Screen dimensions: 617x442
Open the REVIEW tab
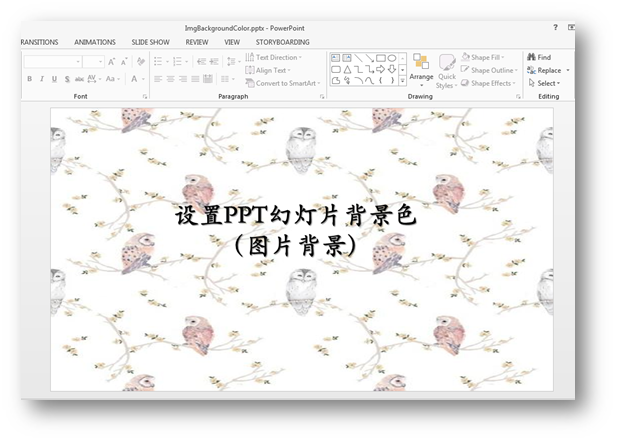coord(197,42)
